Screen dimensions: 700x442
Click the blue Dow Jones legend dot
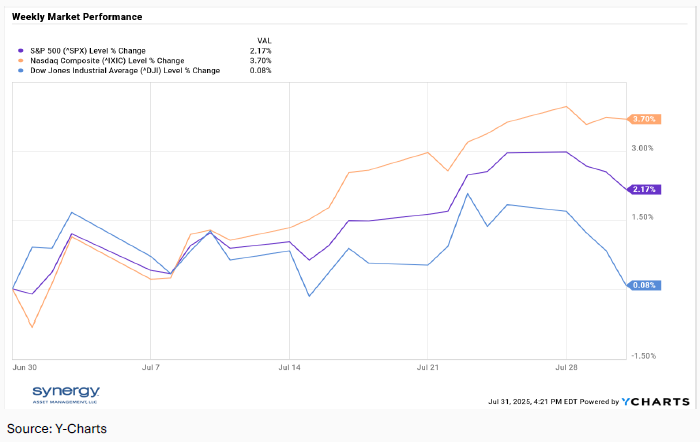point(22,70)
